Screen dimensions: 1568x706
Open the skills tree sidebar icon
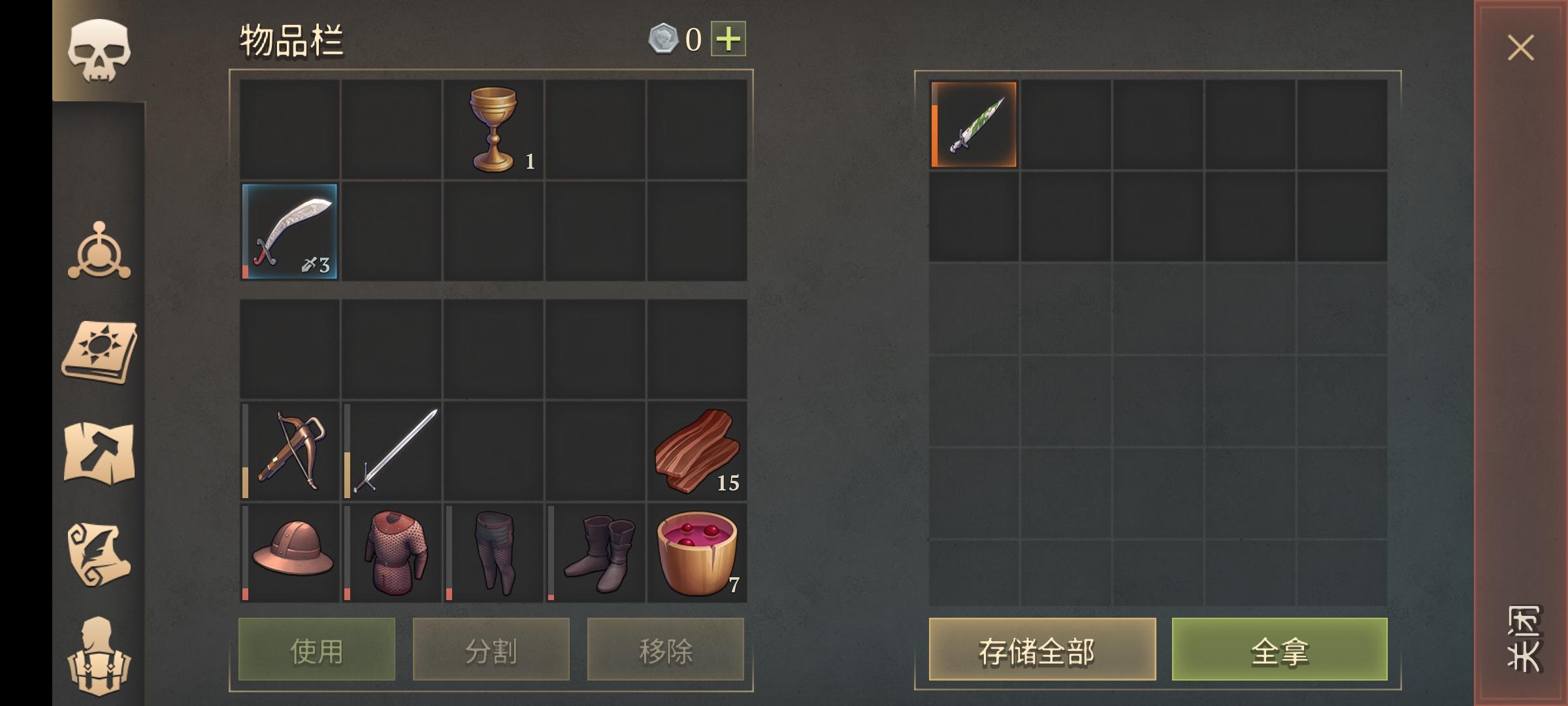point(99,252)
